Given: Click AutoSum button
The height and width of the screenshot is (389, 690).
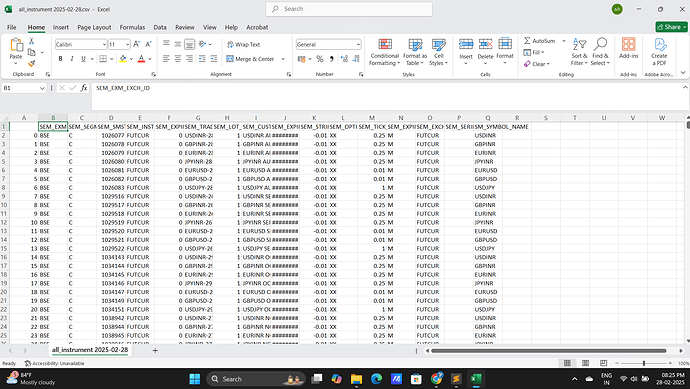Looking at the screenshot, I should point(540,41).
